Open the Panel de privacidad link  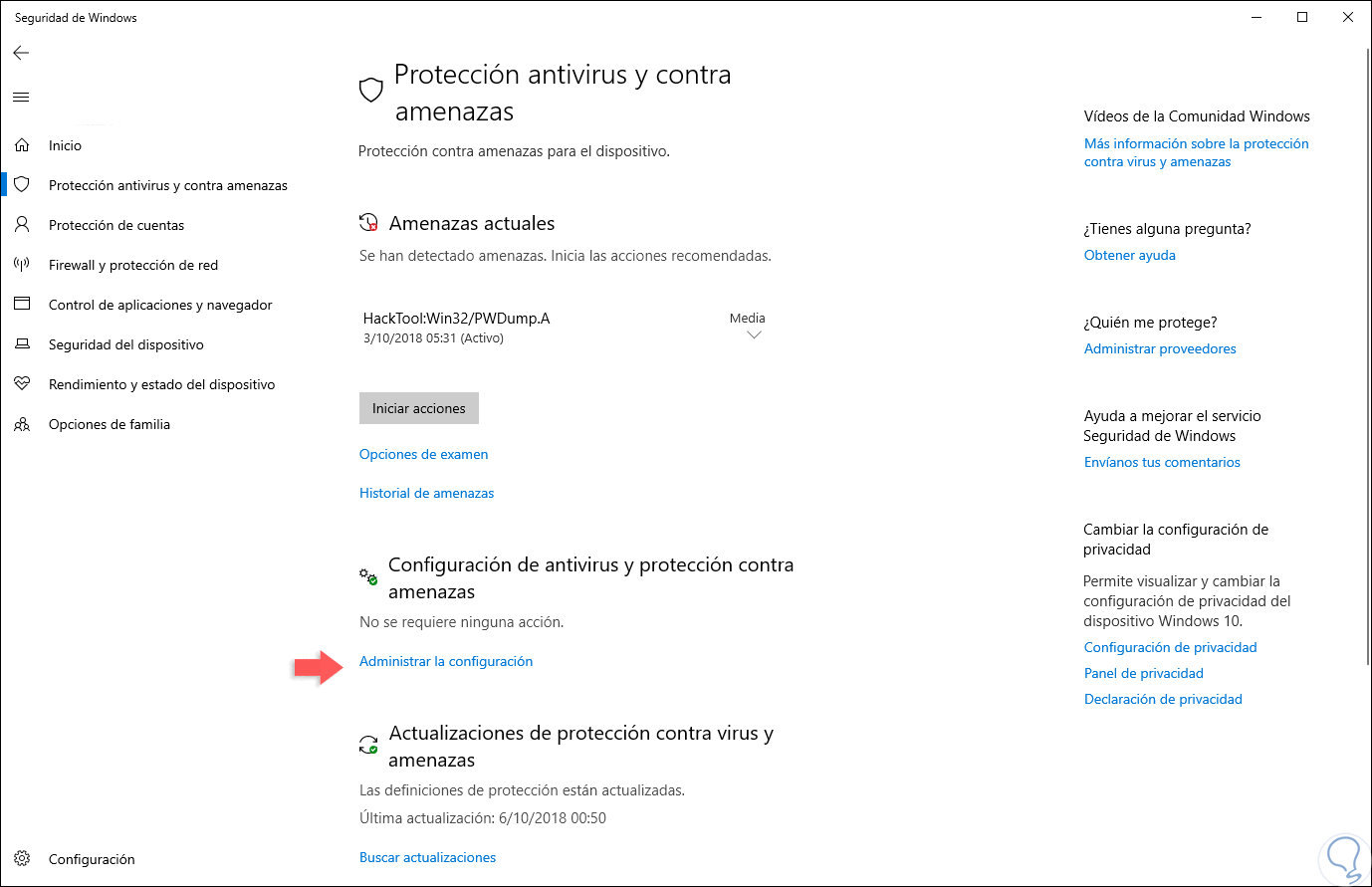tap(1143, 673)
